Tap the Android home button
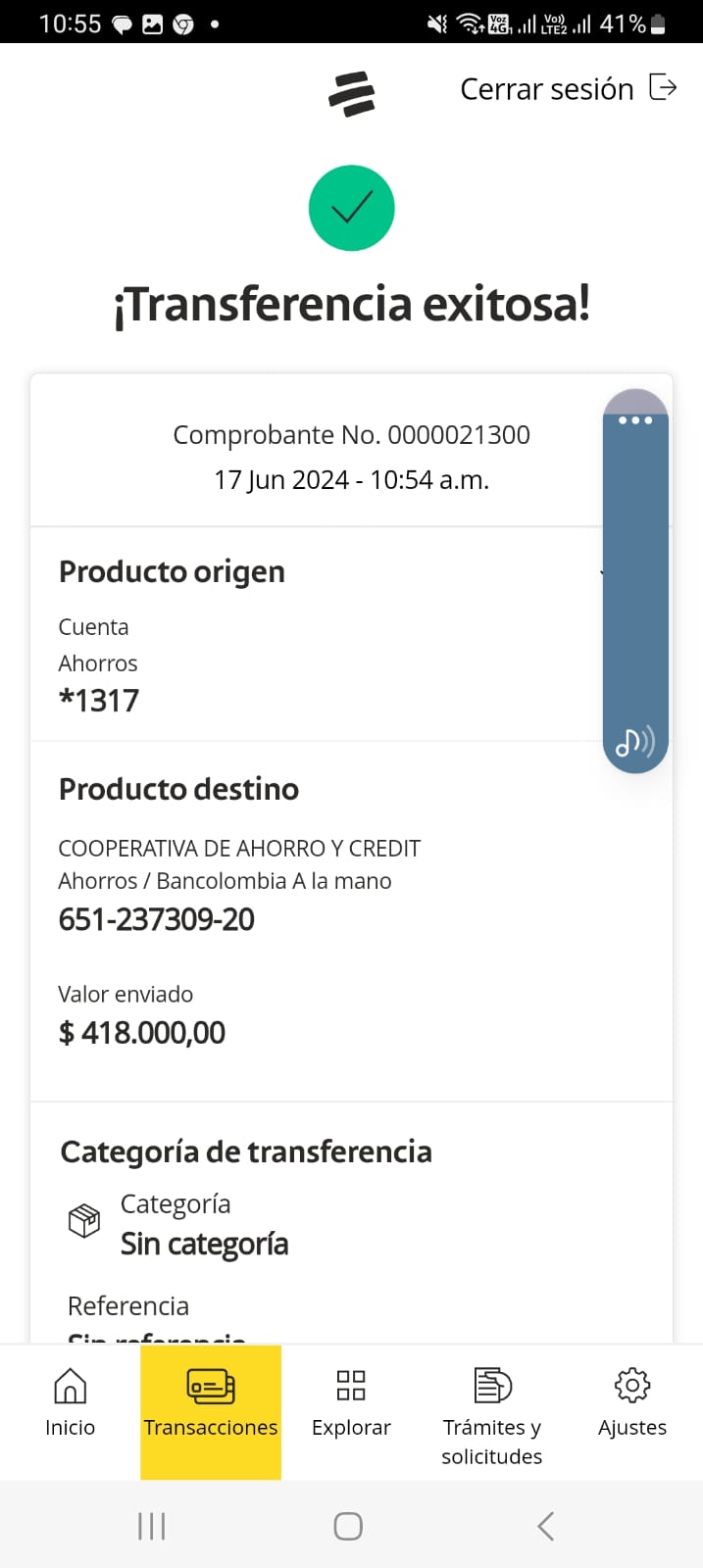 tap(348, 1526)
